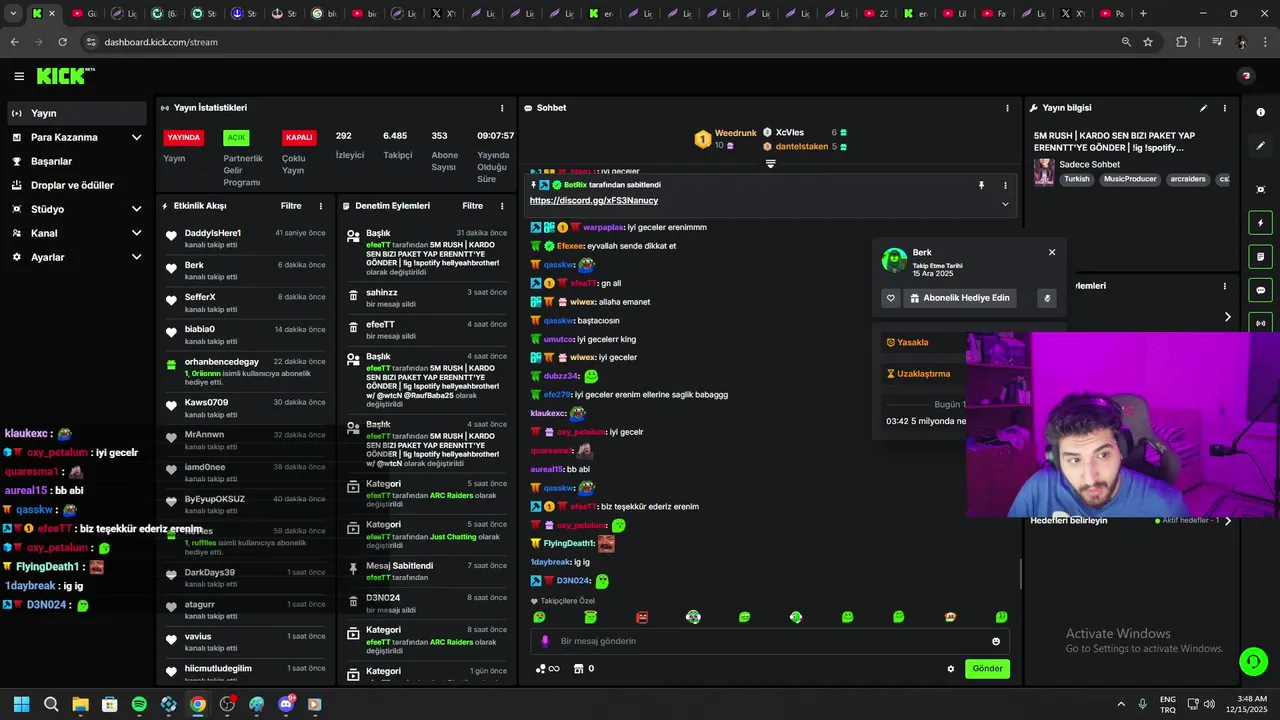
Task: Open the pinned Discord invite link
Action: click(x=594, y=201)
